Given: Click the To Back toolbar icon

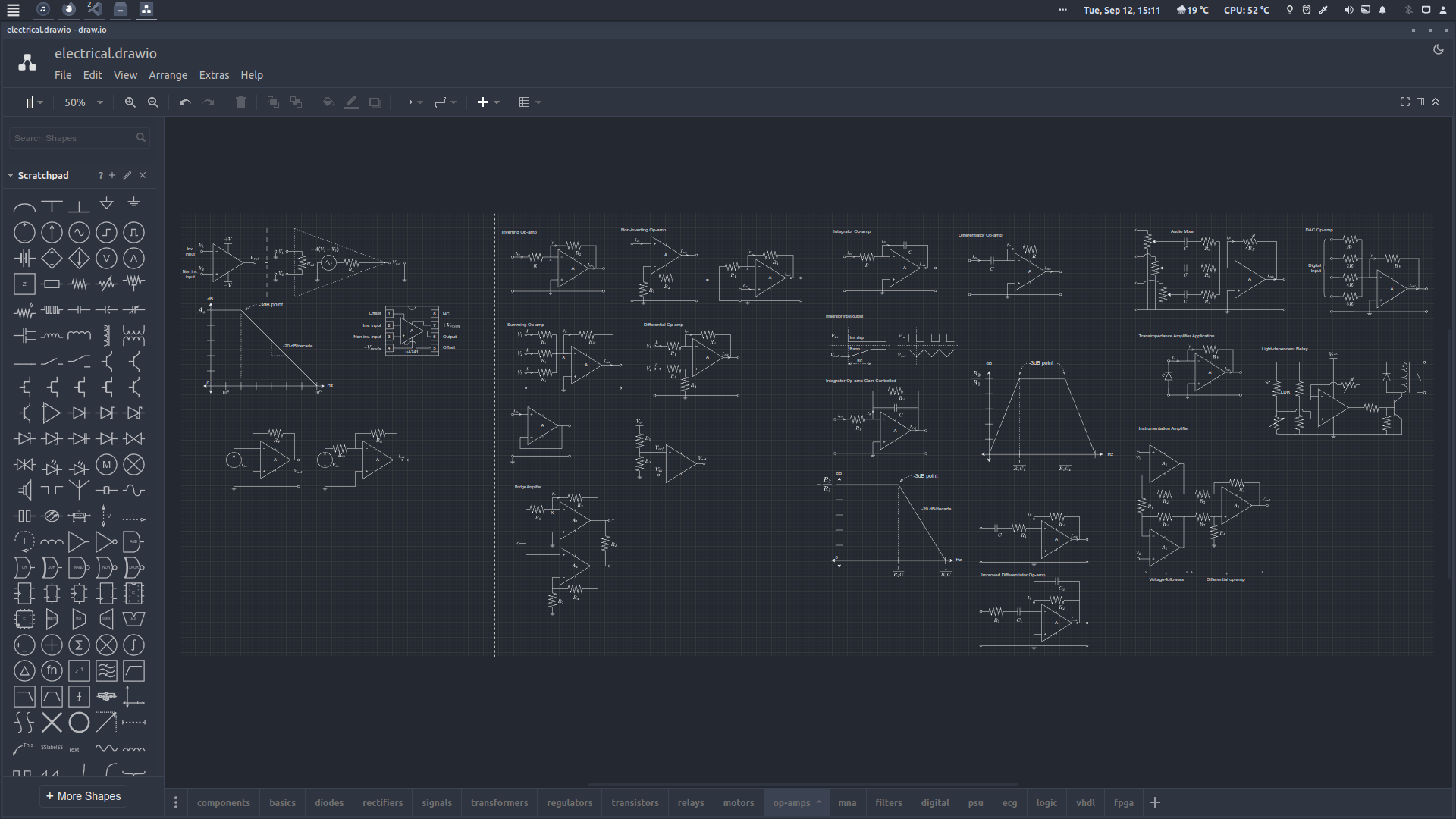Looking at the screenshot, I should (297, 102).
